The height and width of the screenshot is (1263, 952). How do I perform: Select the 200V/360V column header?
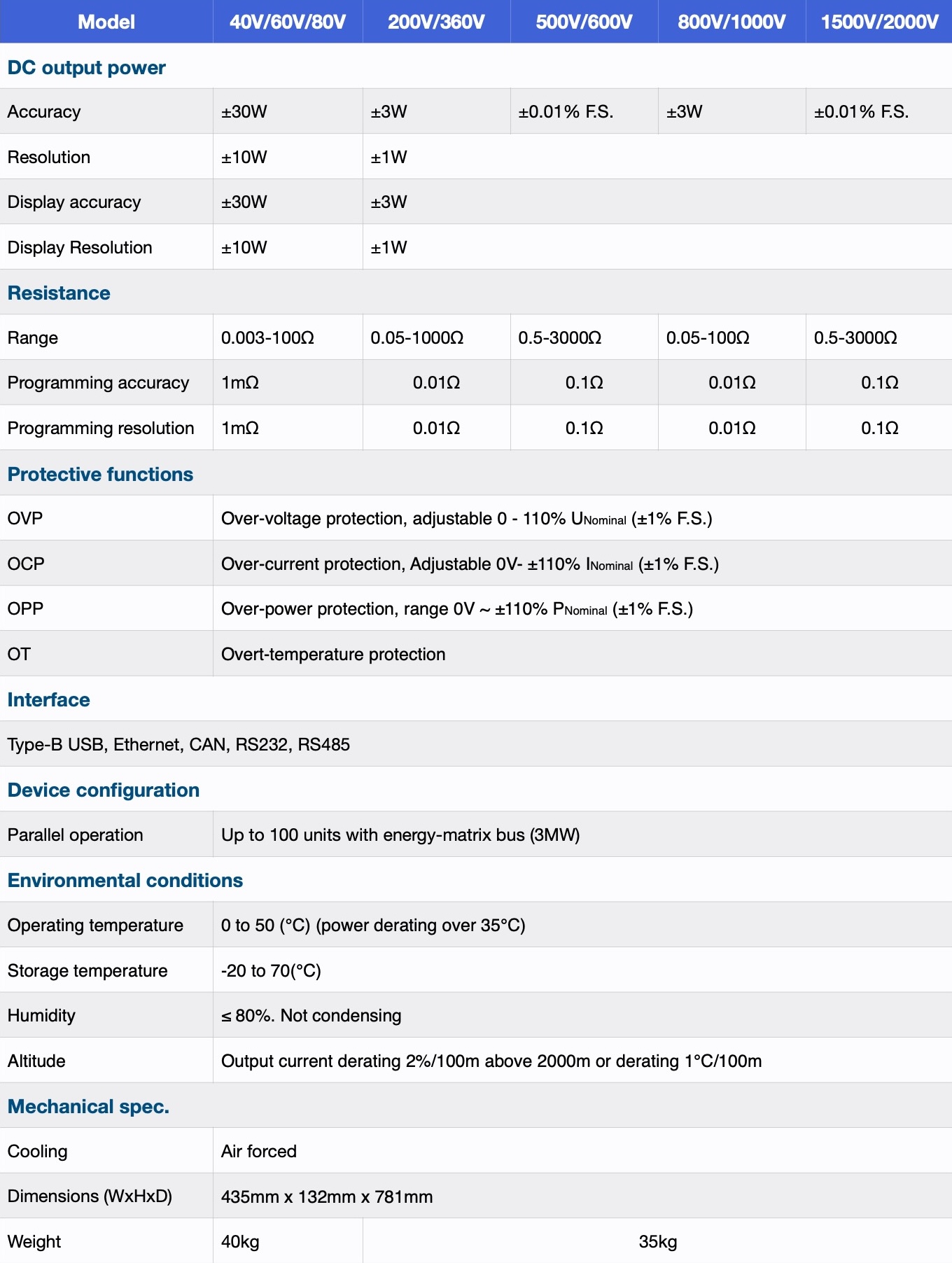point(436,22)
